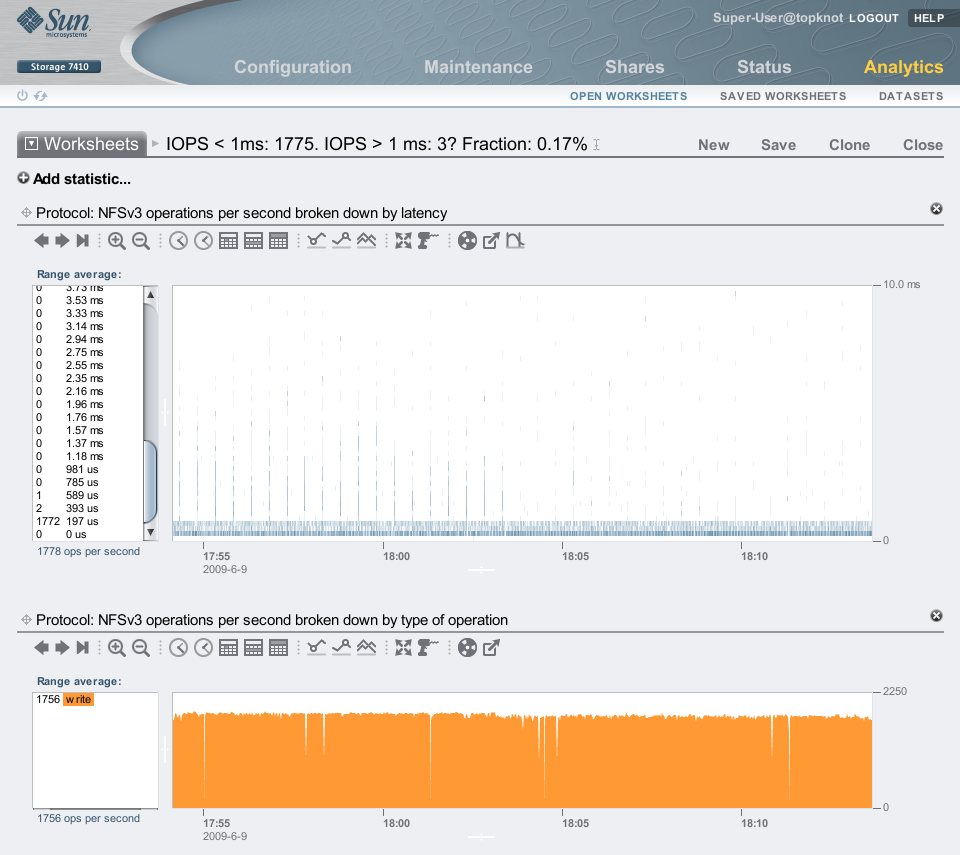This screenshot has height=855, width=960.
Task: Click the orange write color swatch
Action: coord(79,700)
